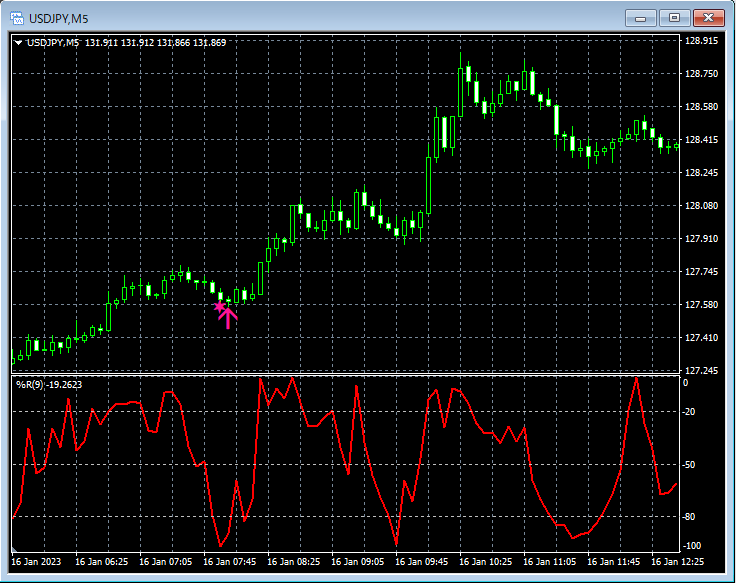Click the 0 level on indicator scale

pos(686,383)
